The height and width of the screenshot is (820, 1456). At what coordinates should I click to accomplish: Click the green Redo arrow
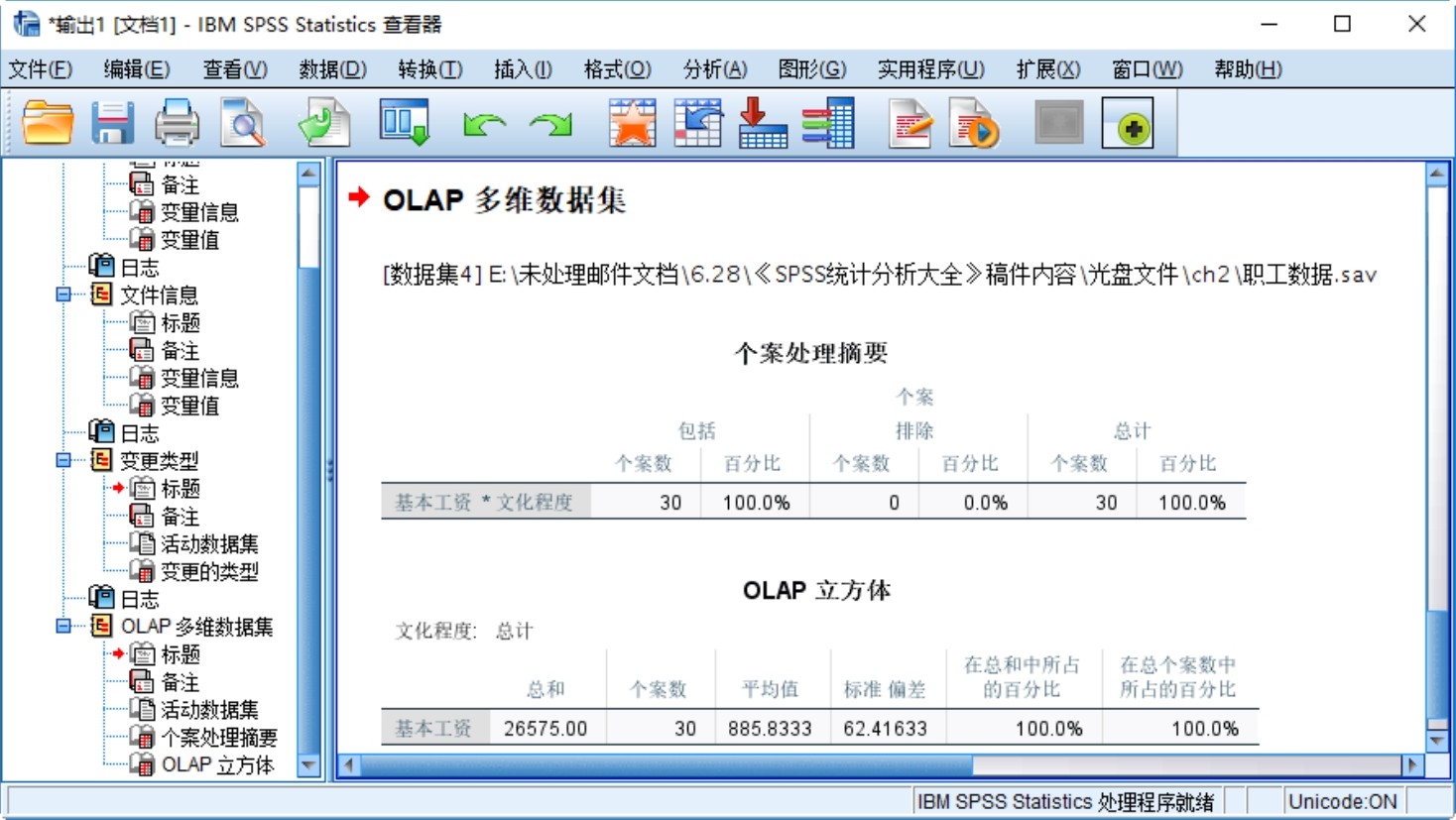pos(550,125)
